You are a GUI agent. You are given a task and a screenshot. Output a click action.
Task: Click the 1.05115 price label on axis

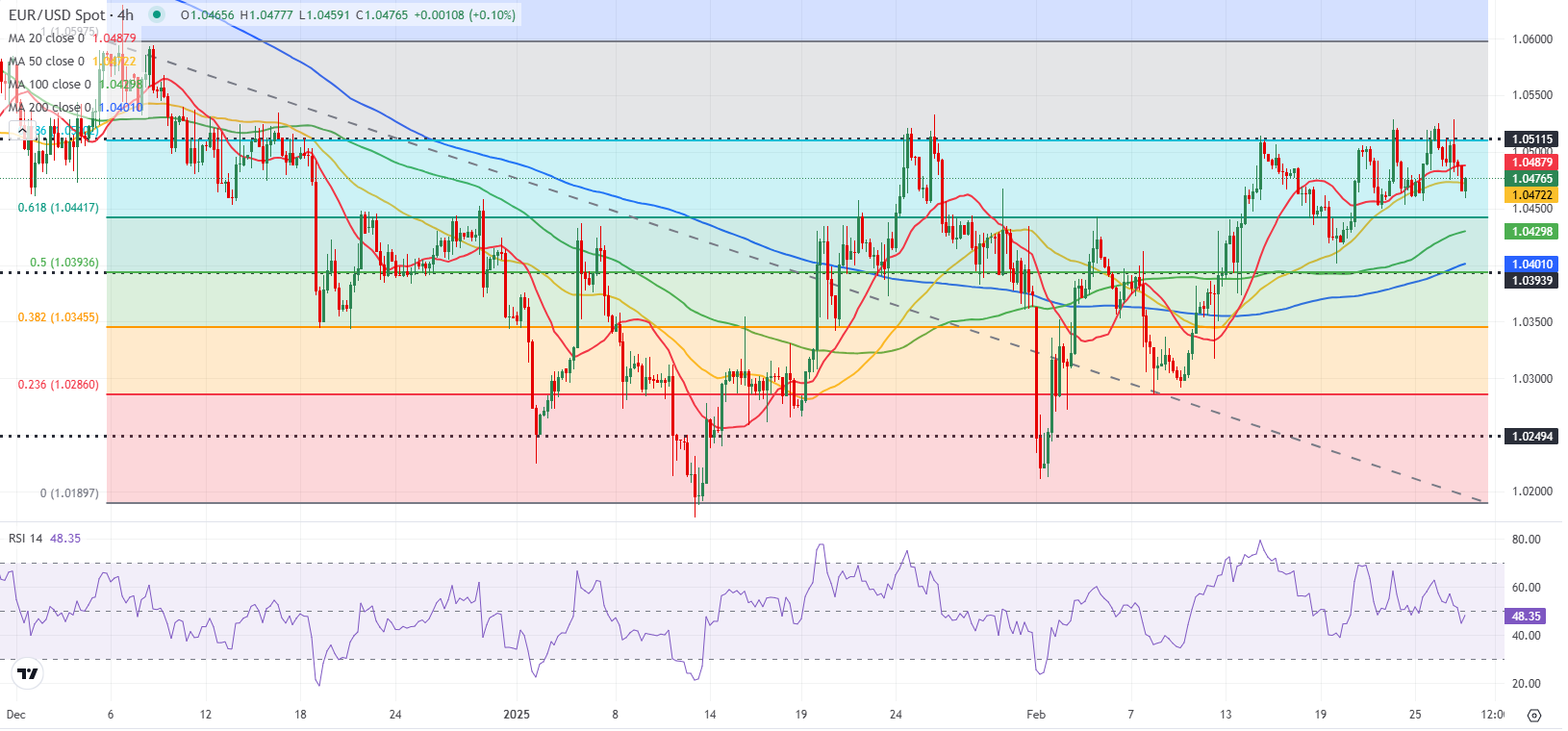click(1531, 139)
